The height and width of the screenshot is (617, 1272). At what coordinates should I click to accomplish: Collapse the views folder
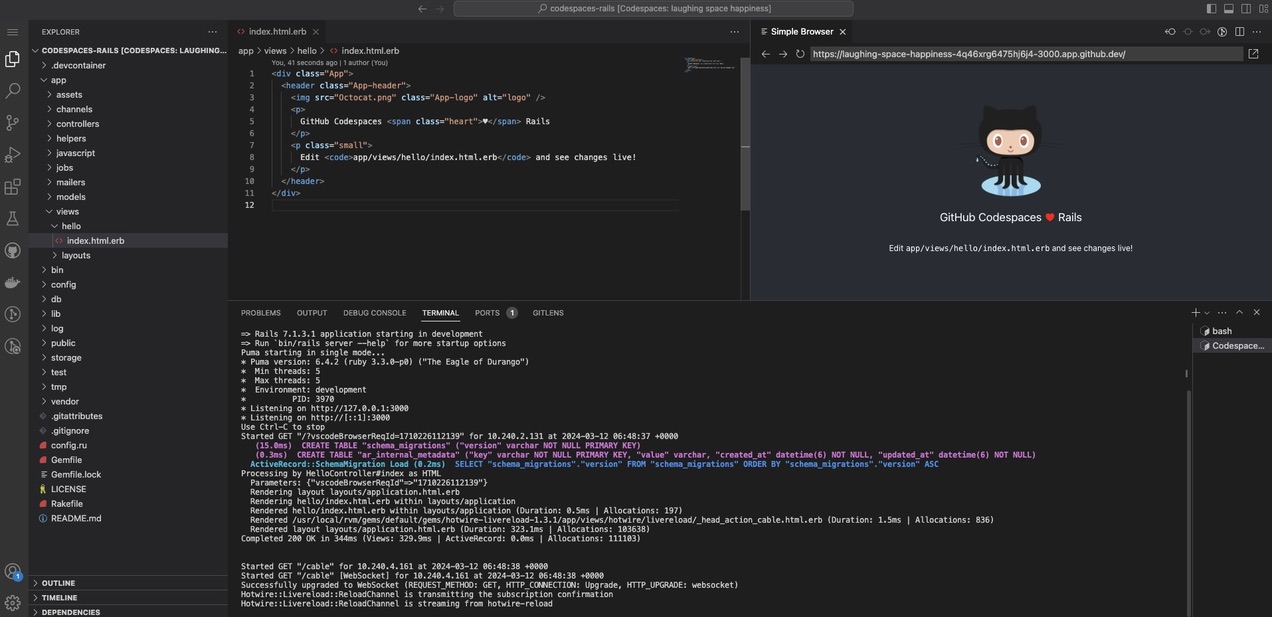click(x=130, y=211)
